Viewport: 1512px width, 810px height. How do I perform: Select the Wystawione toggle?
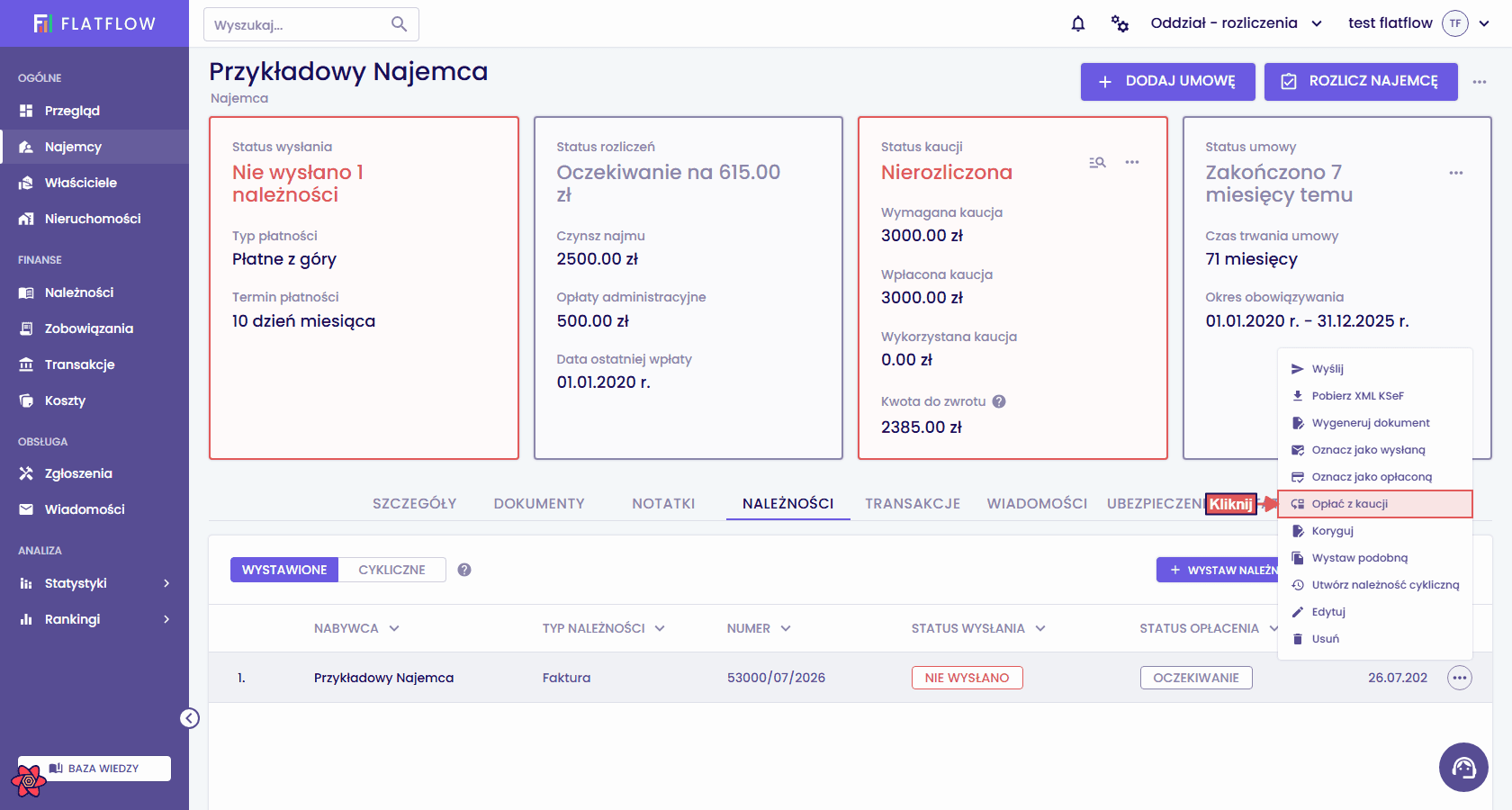(x=284, y=570)
